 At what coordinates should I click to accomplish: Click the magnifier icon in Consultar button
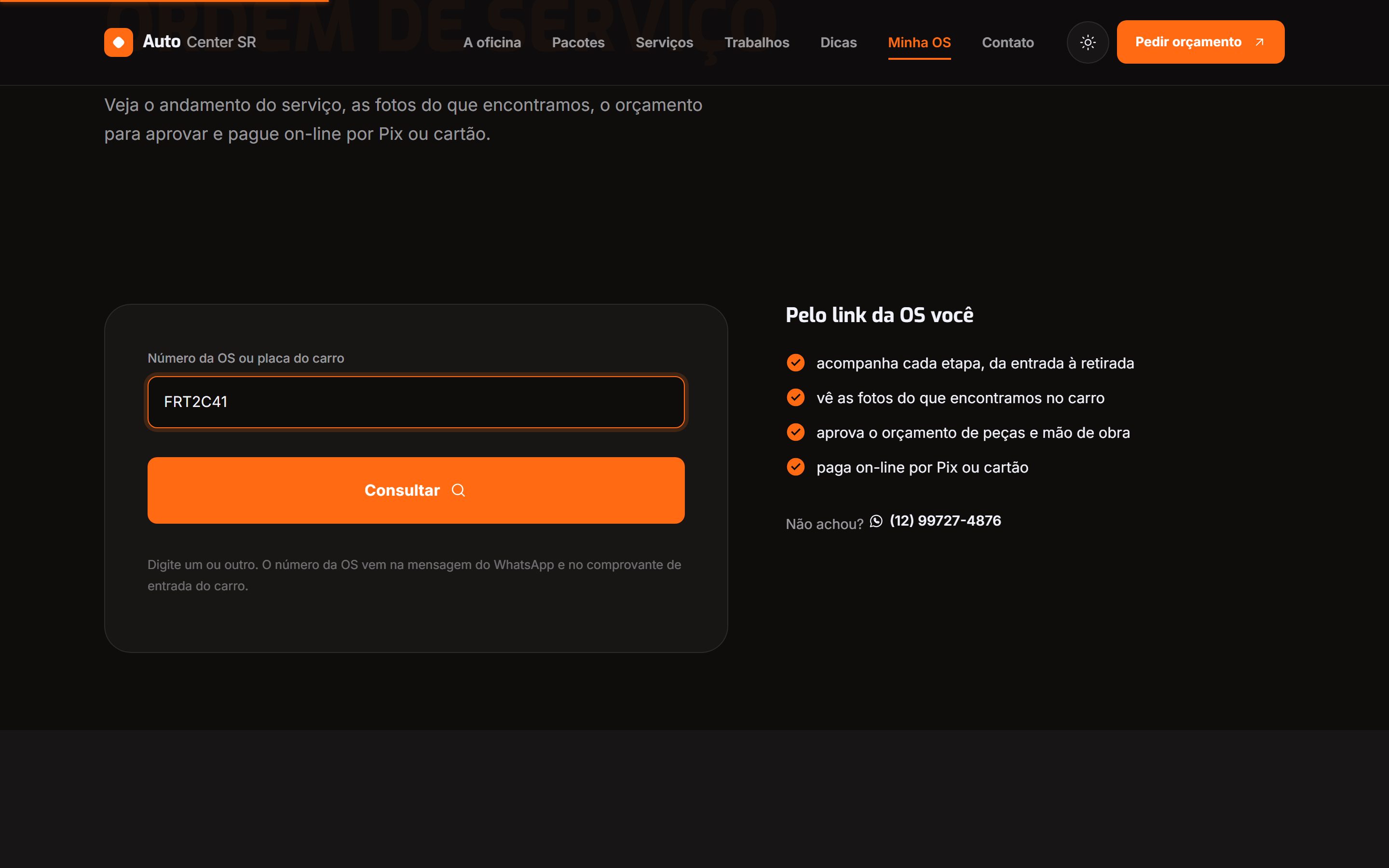click(458, 490)
